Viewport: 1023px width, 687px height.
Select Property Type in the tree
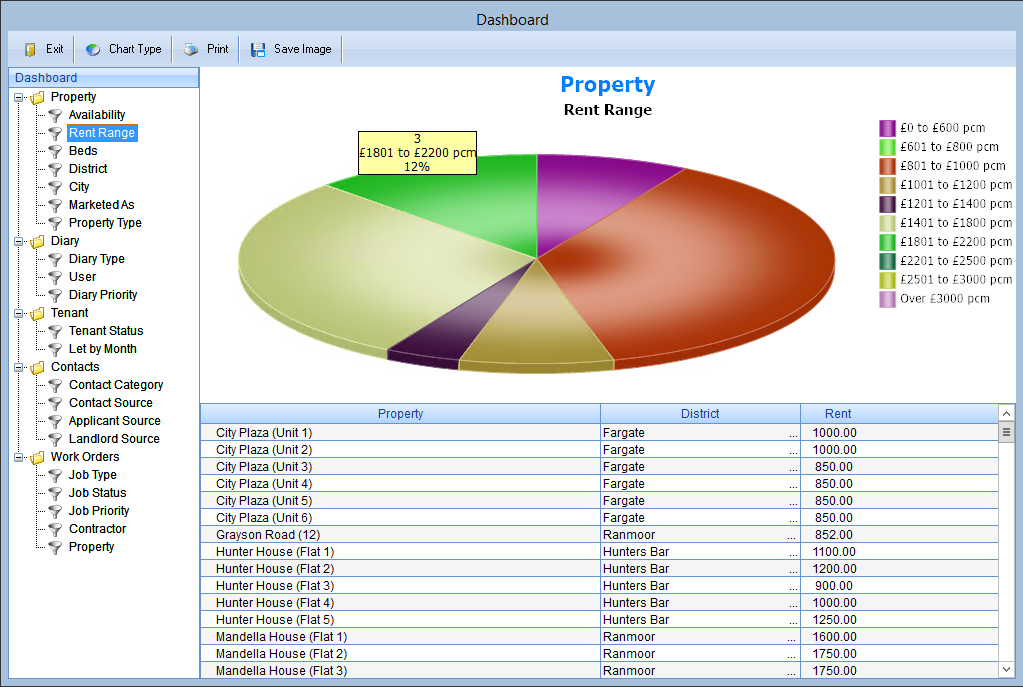click(x=105, y=223)
